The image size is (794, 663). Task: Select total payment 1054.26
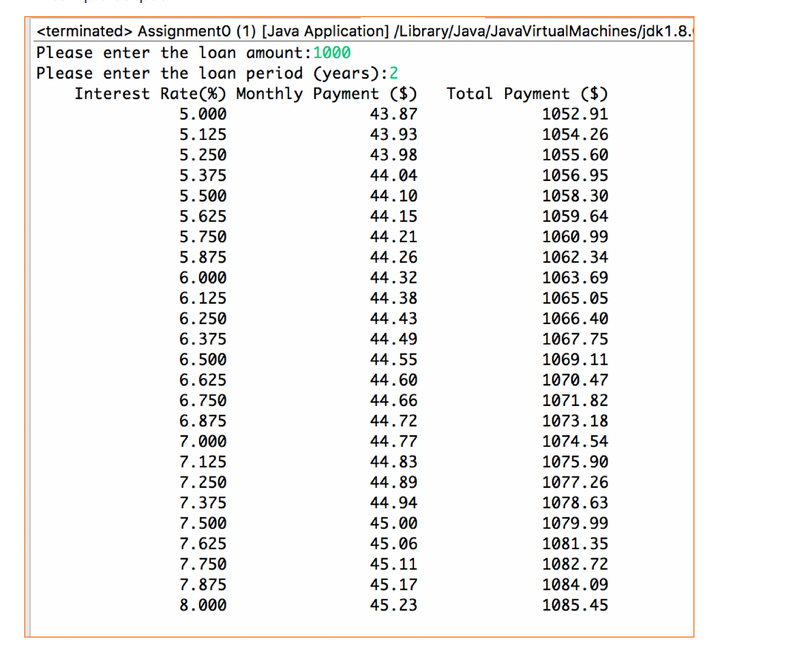point(575,135)
